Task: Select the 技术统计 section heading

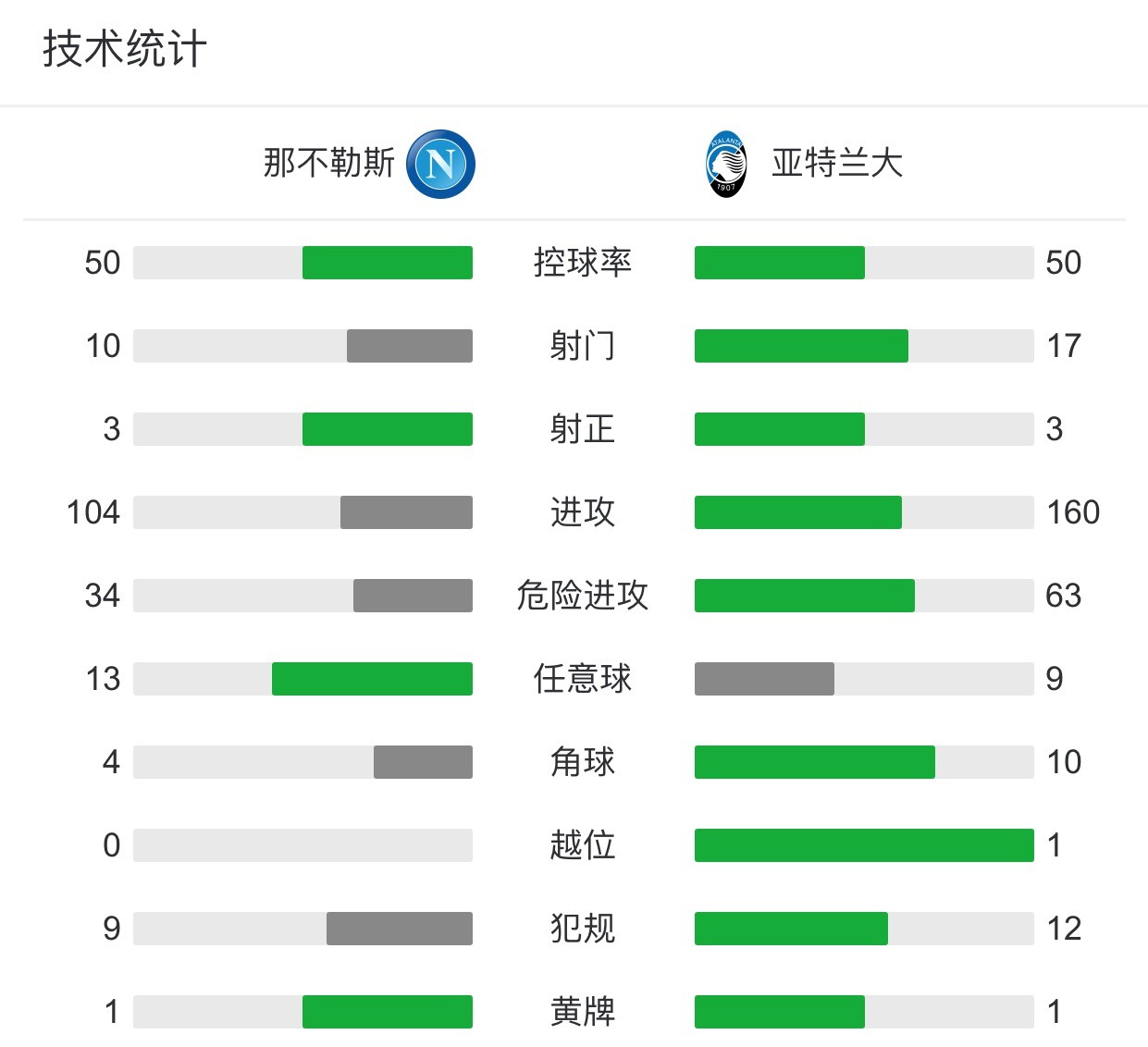Action: pos(125,48)
